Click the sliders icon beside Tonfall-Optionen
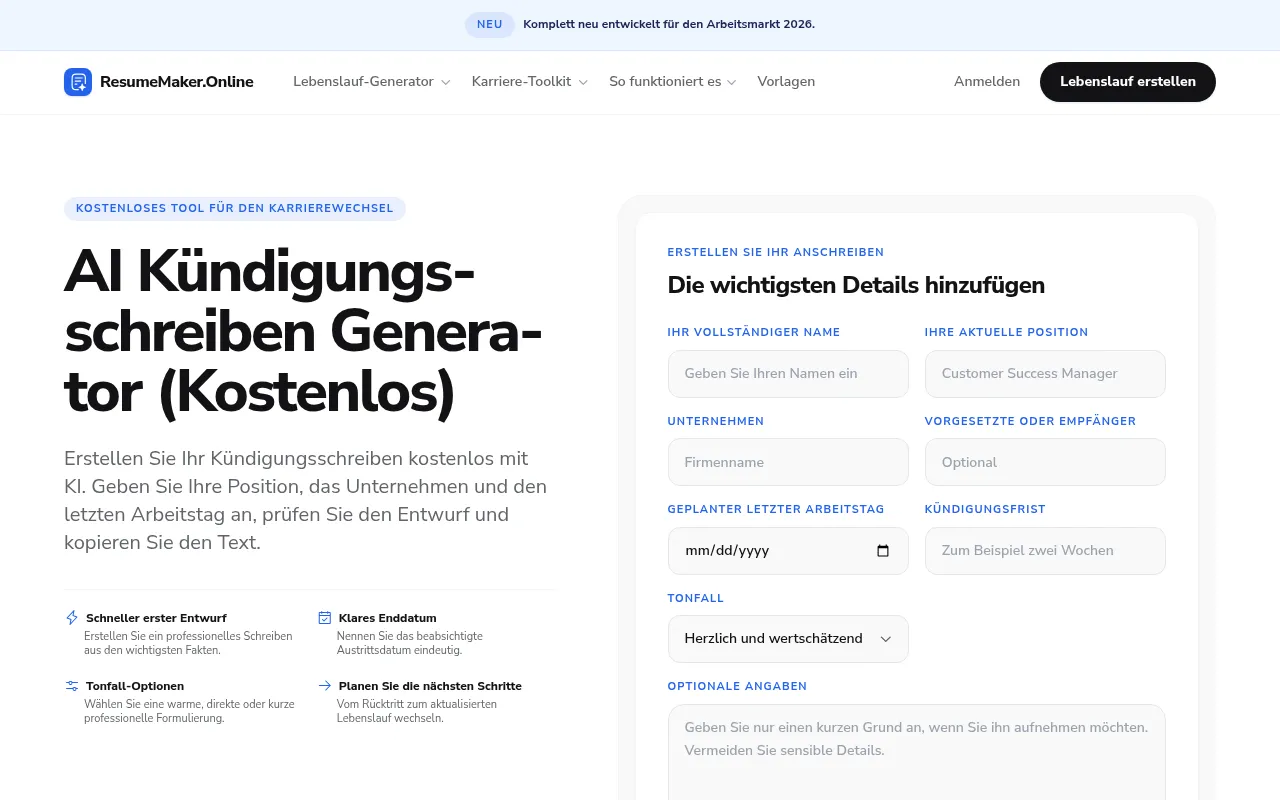 (x=72, y=686)
